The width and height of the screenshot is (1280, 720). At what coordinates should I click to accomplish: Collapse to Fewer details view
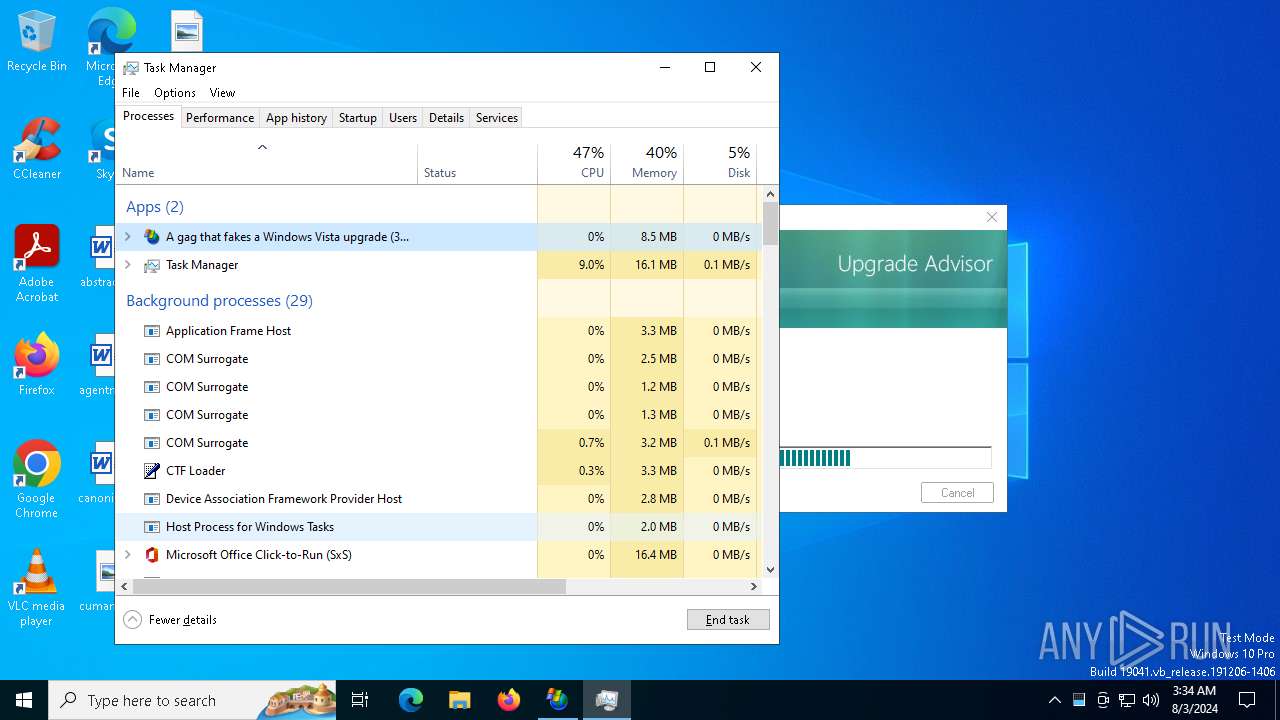point(170,620)
